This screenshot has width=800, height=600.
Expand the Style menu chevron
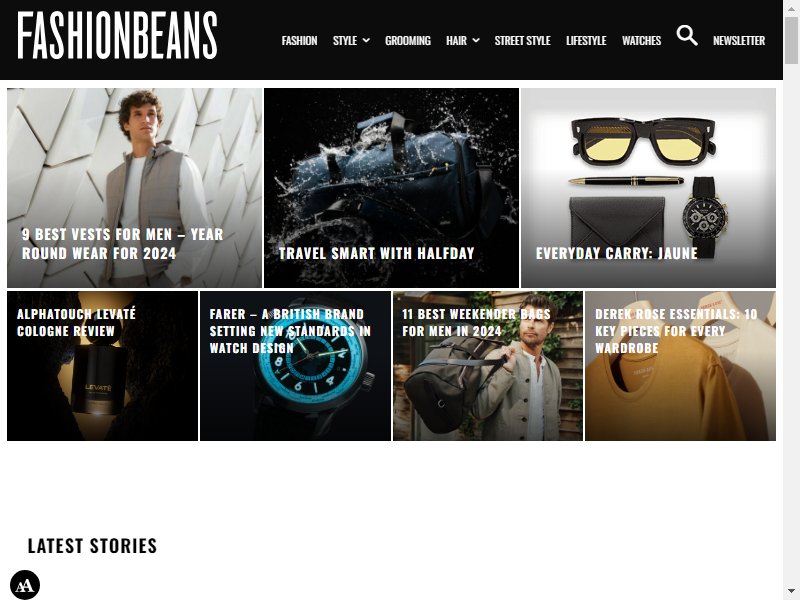point(366,40)
